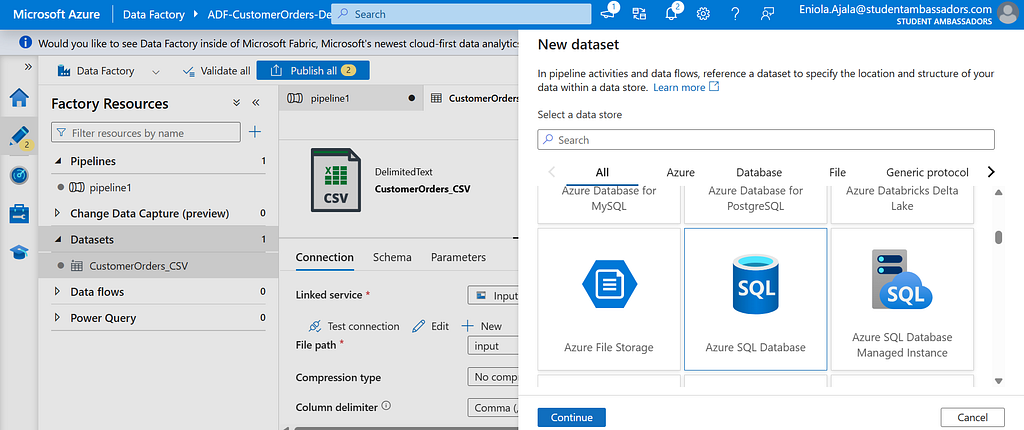
Task: Add new resource with plus icon
Action: coord(255,132)
